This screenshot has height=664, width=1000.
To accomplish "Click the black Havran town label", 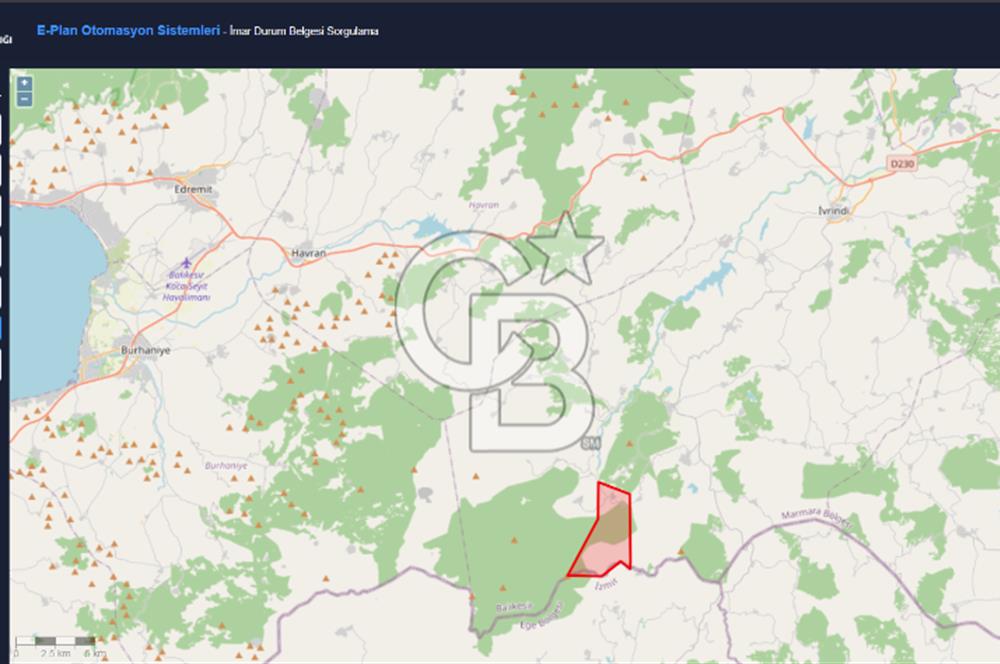I will point(309,253).
